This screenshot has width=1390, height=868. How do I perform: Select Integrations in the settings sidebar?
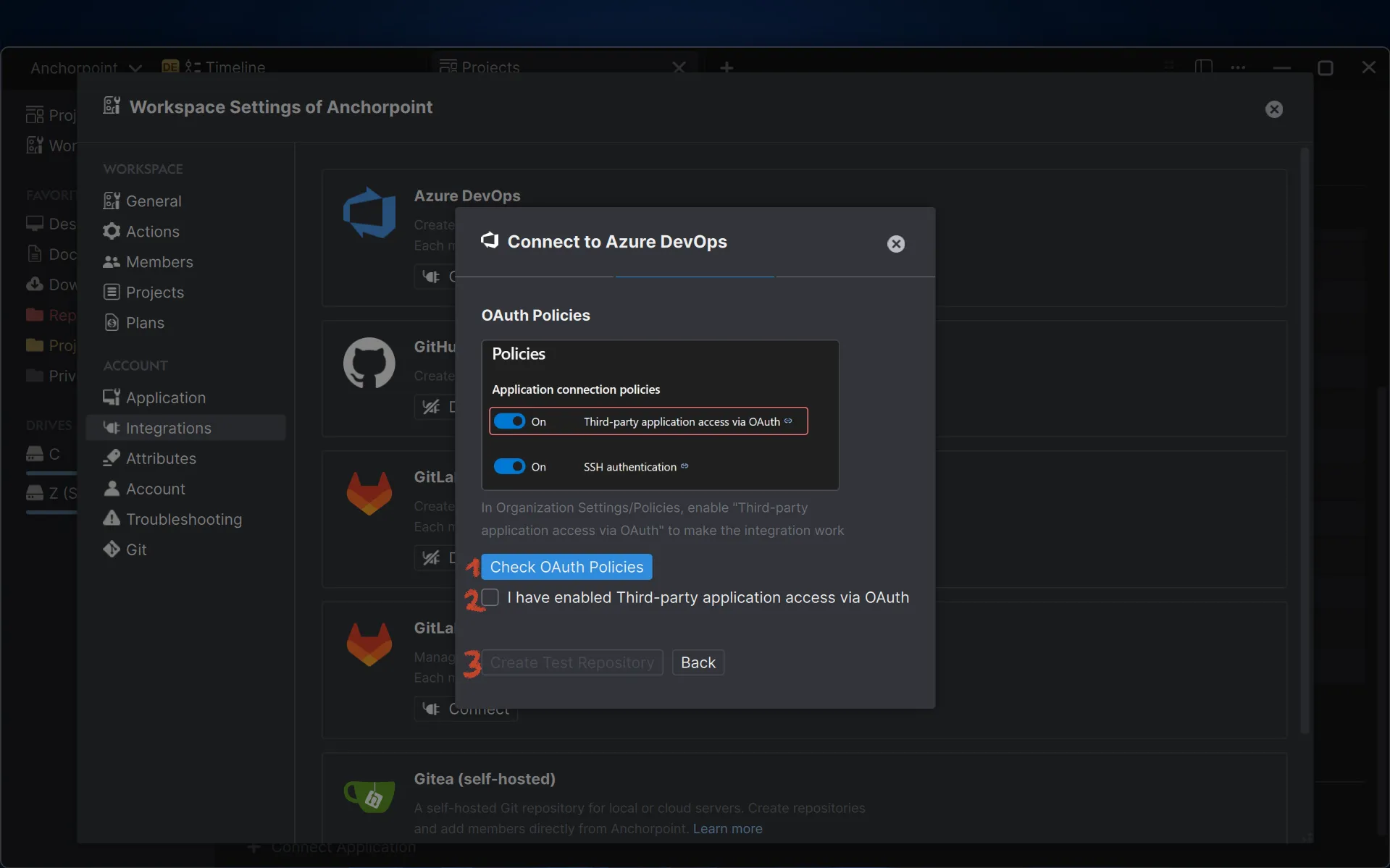point(185,428)
